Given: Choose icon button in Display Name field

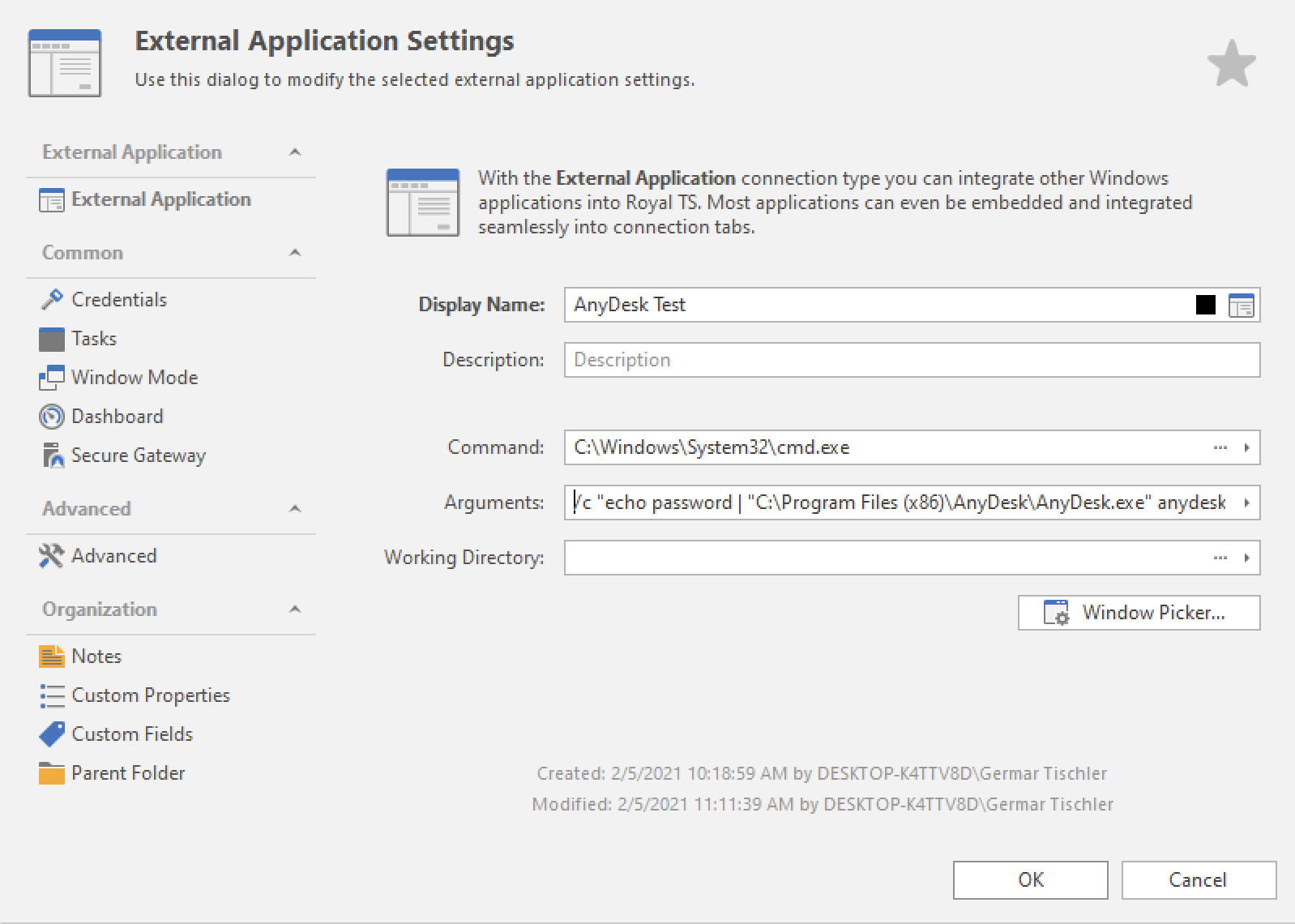Looking at the screenshot, I should [x=1241, y=306].
